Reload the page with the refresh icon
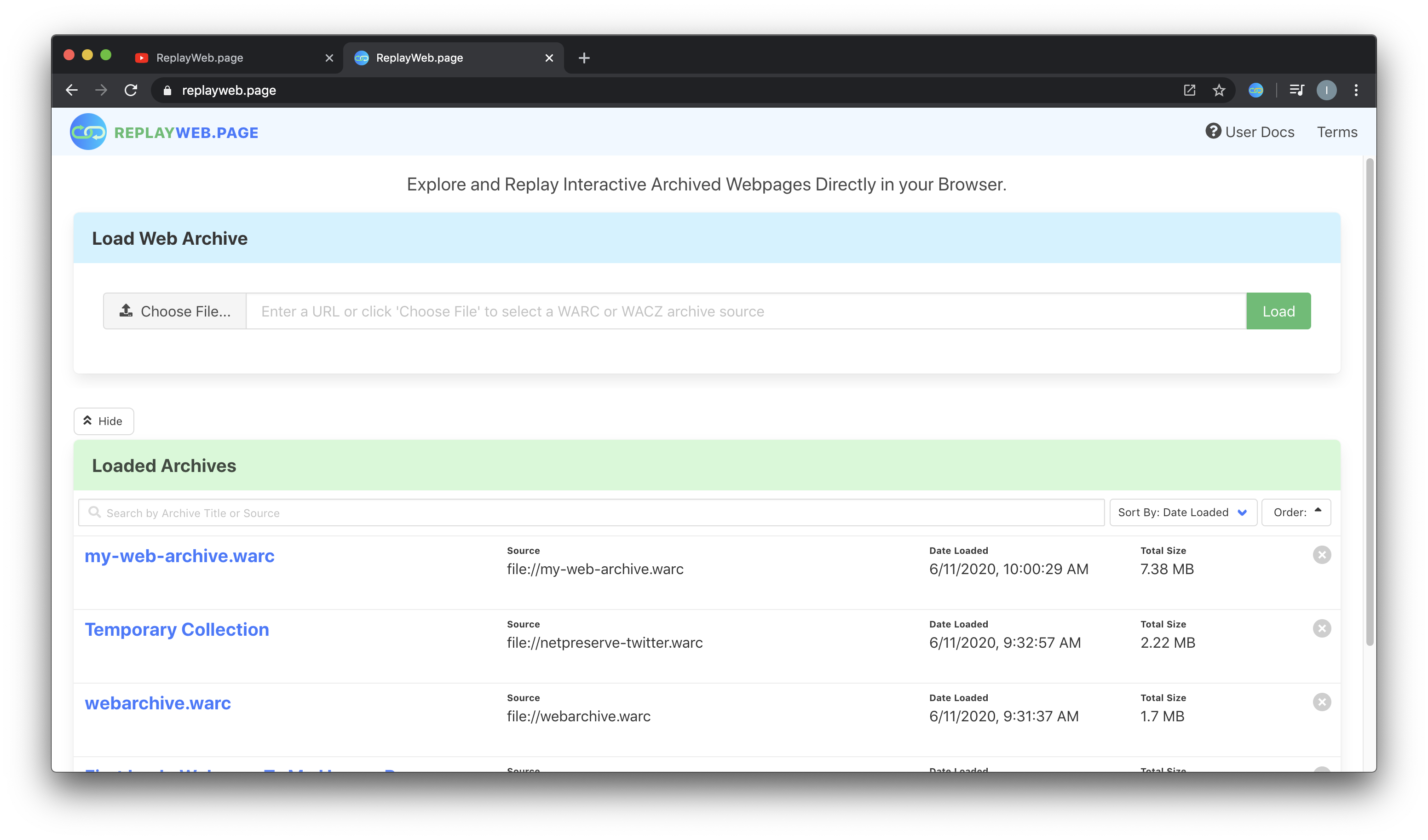 tap(131, 90)
